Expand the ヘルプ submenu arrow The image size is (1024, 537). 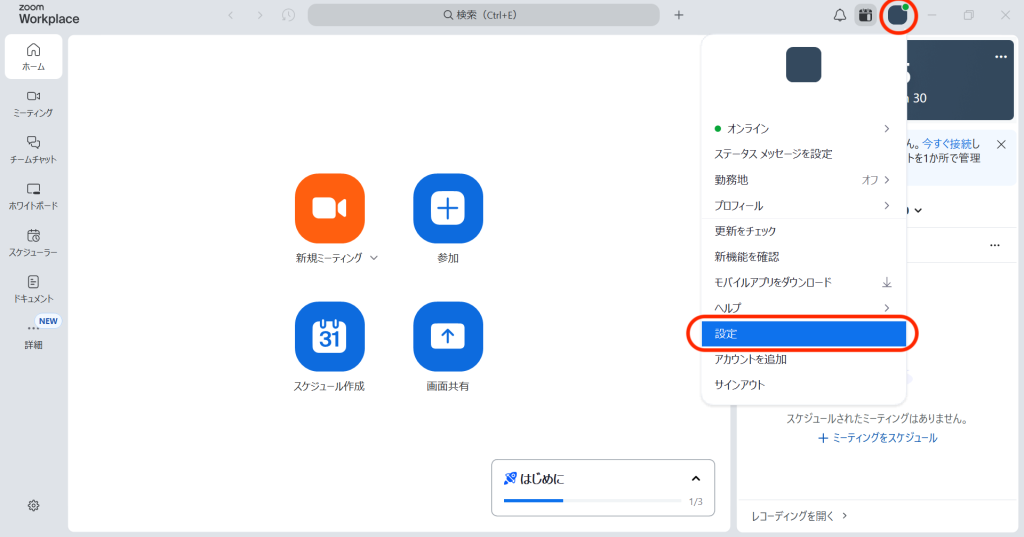tap(886, 308)
